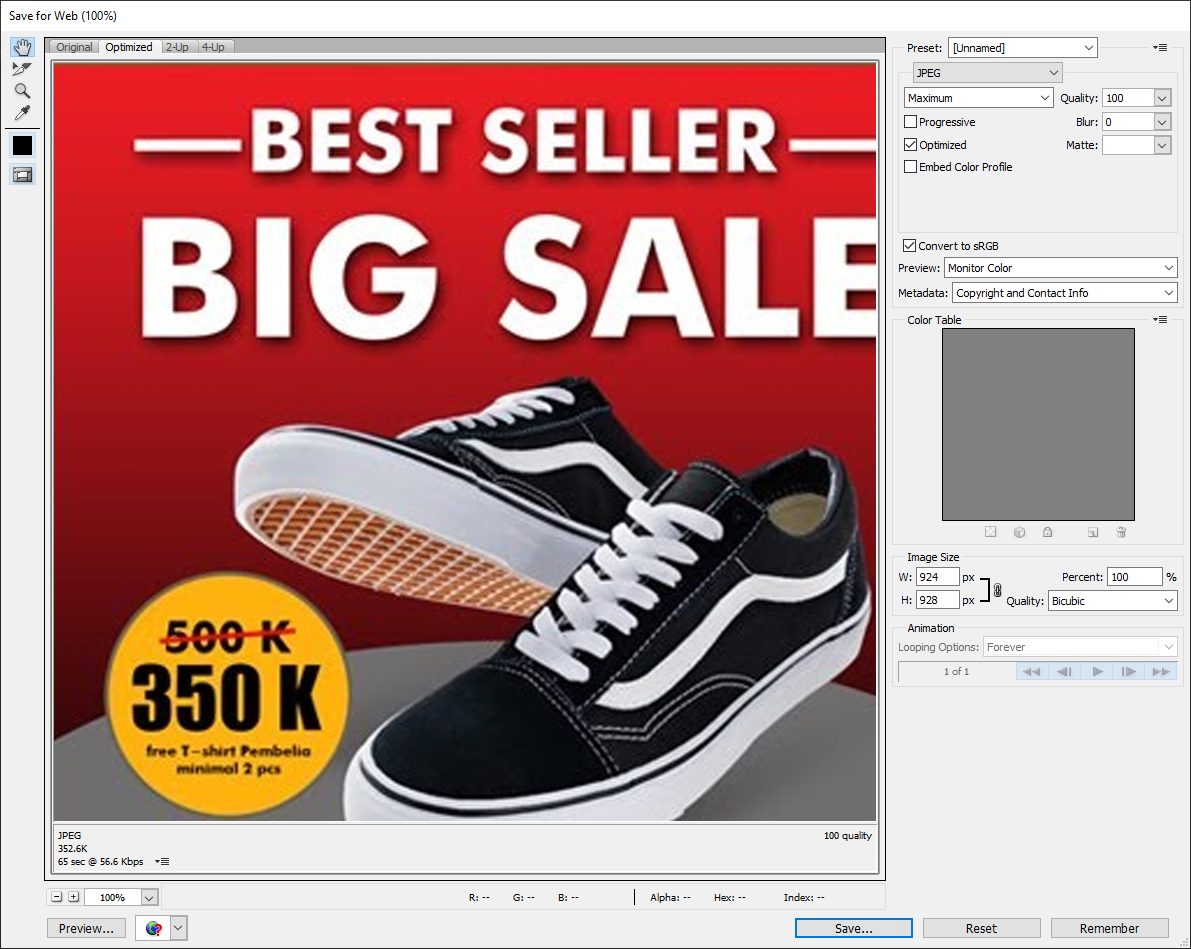Open the browser selection dropdown arrow
This screenshot has height=949, width=1191.
click(178, 928)
